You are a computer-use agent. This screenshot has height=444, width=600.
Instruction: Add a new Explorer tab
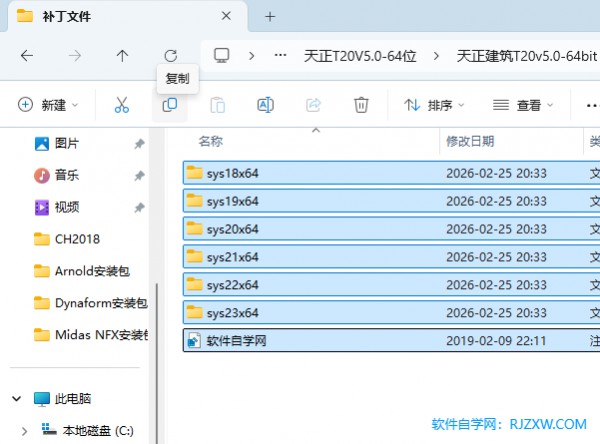pos(270,16)
